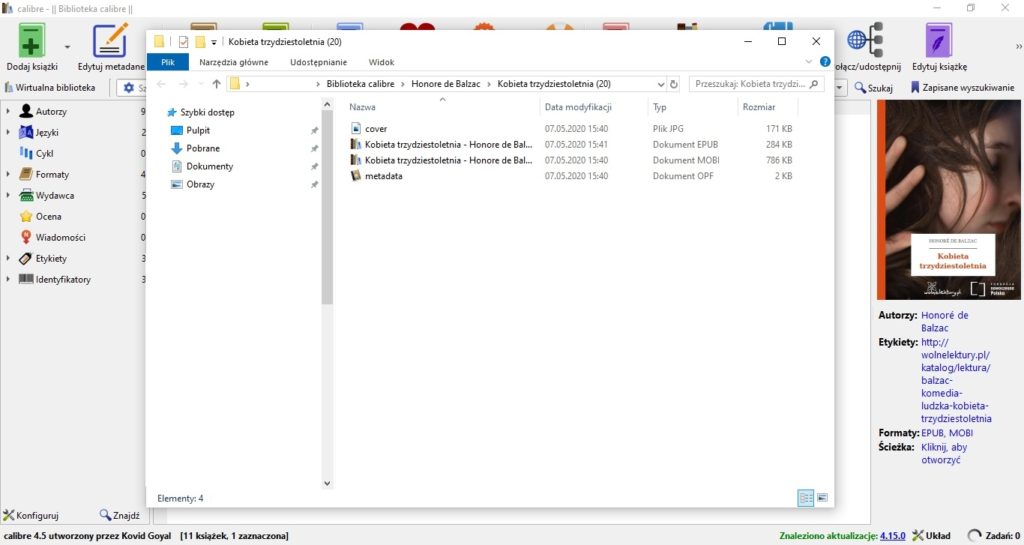Expand the Identyfikatory tree node
This screenshot has height=545, width=1024.
[8, 279]
